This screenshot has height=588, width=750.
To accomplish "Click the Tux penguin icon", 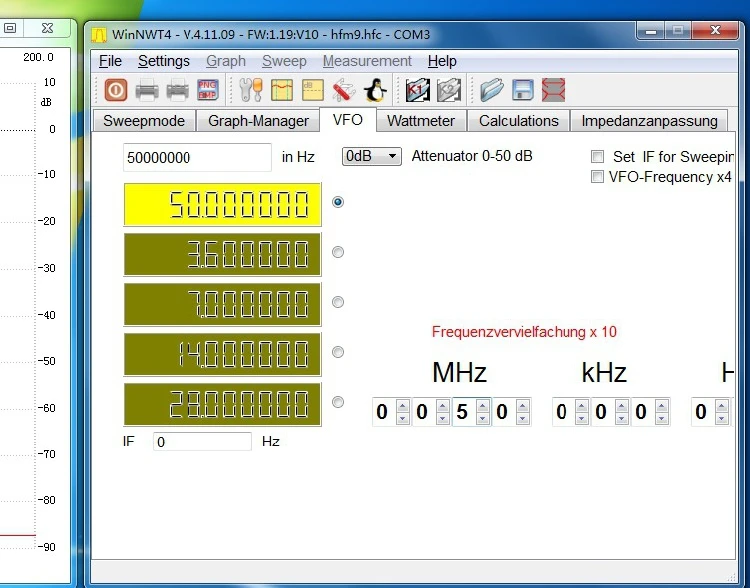I will (375, 90).
